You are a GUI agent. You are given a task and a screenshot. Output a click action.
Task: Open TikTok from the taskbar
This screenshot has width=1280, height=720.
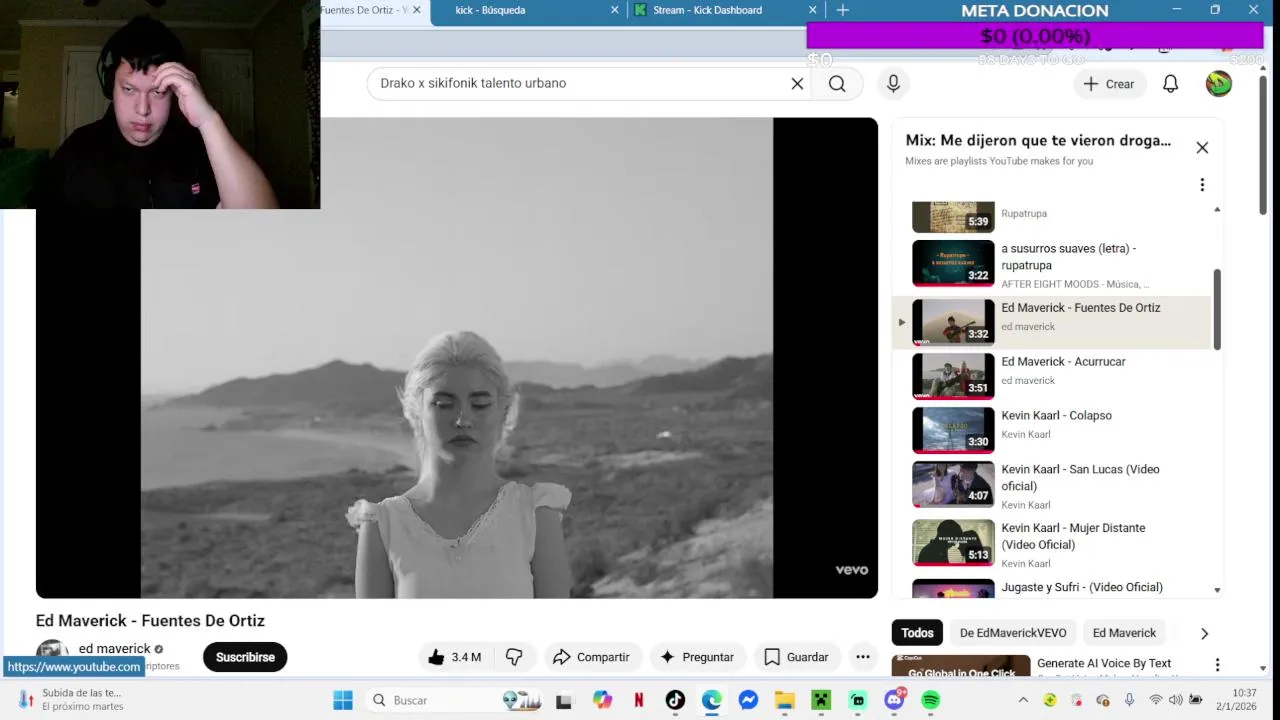[675, 700]
